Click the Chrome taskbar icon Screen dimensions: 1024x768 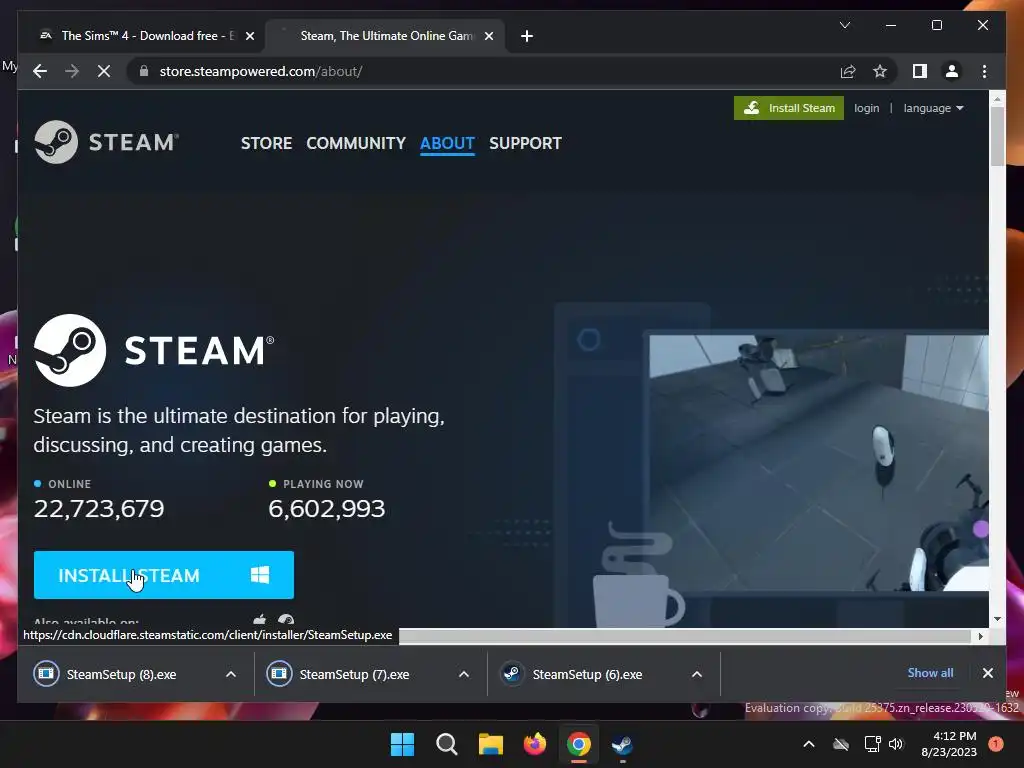click(579, 744)
